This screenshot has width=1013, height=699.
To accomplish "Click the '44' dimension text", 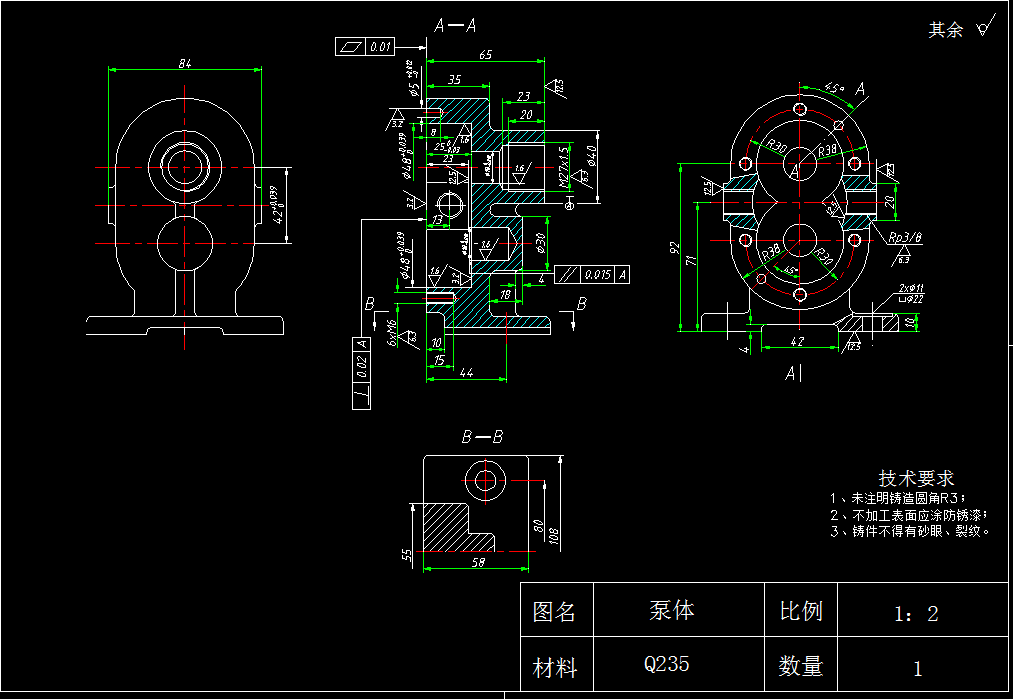I will [466, 372].
